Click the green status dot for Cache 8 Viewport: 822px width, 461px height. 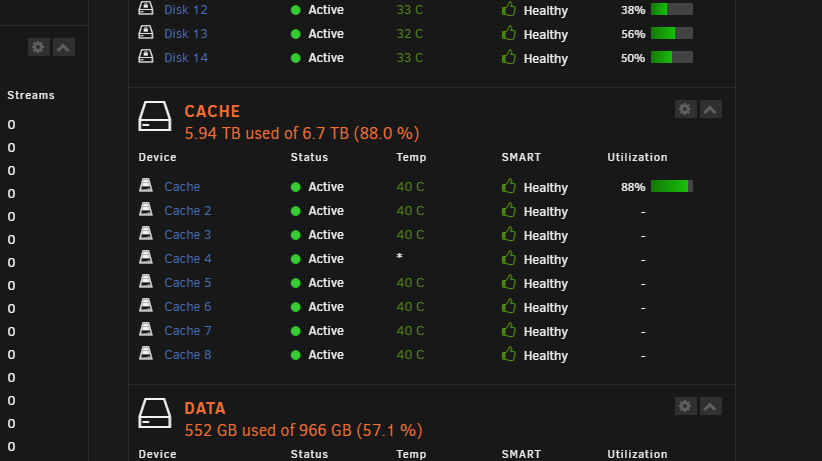coord(296,355)
